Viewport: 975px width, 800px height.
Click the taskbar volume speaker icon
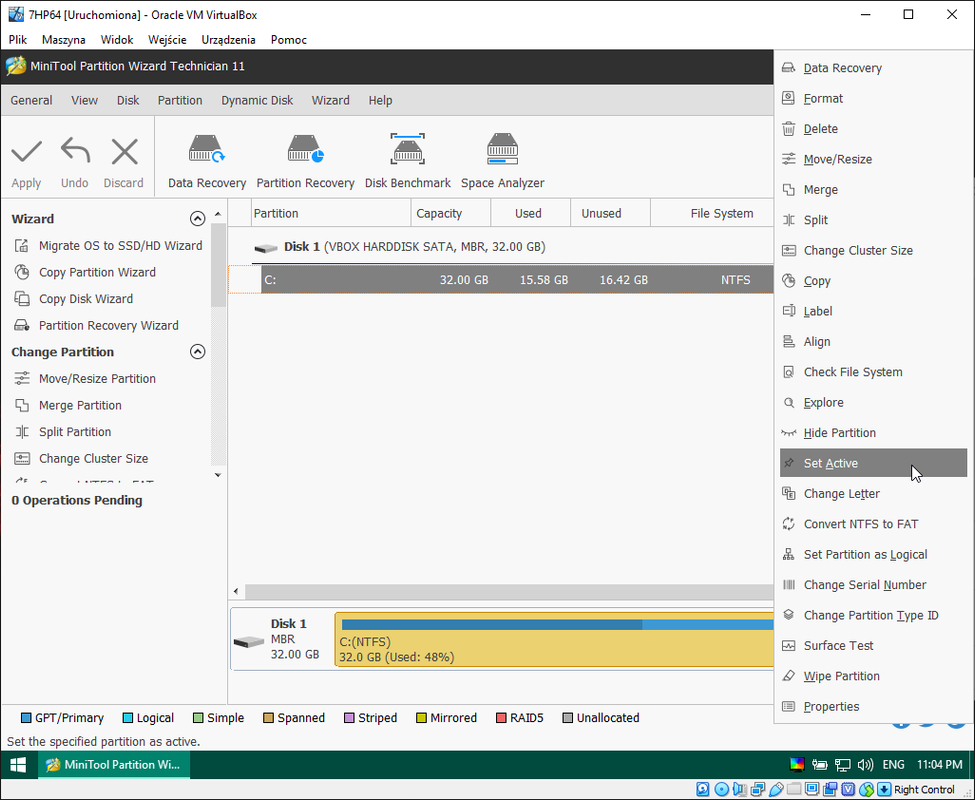click(865, 765)
